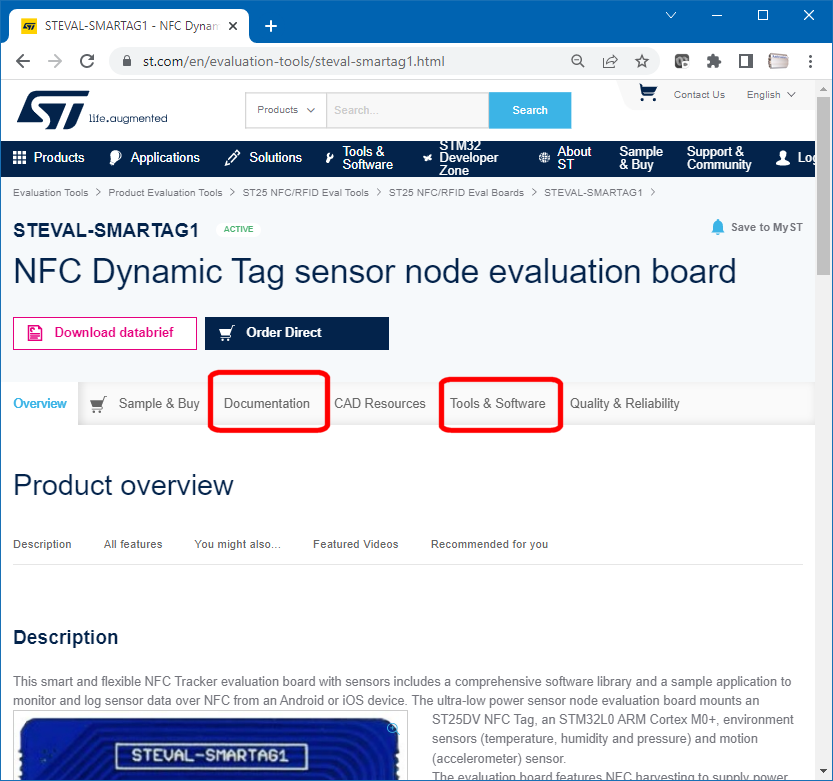Viewport: 833px width, 781px height.
Task: Click the browser back arrow
Action: tap(23, 62)
